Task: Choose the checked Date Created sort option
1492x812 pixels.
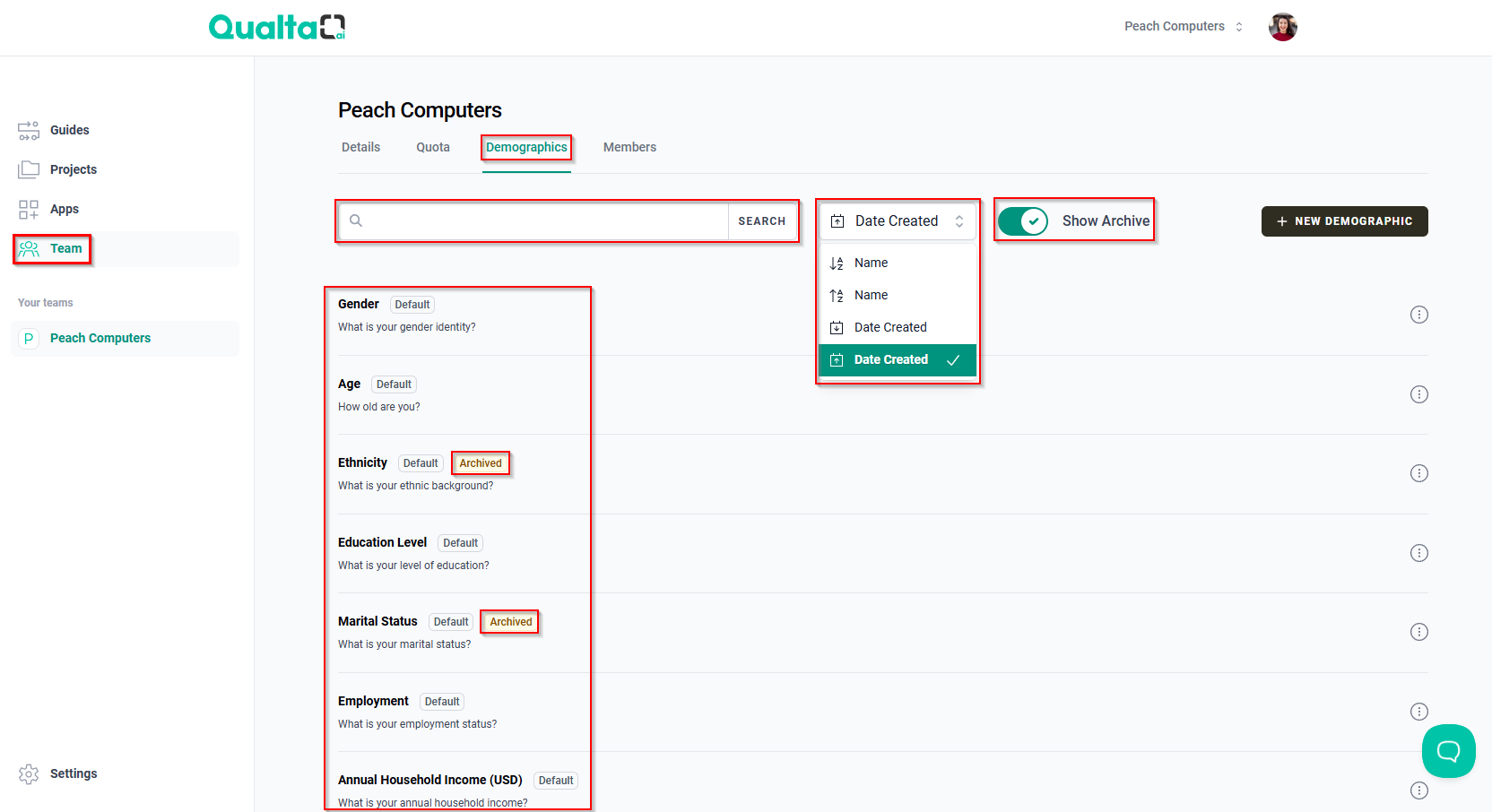Action: 898,359
